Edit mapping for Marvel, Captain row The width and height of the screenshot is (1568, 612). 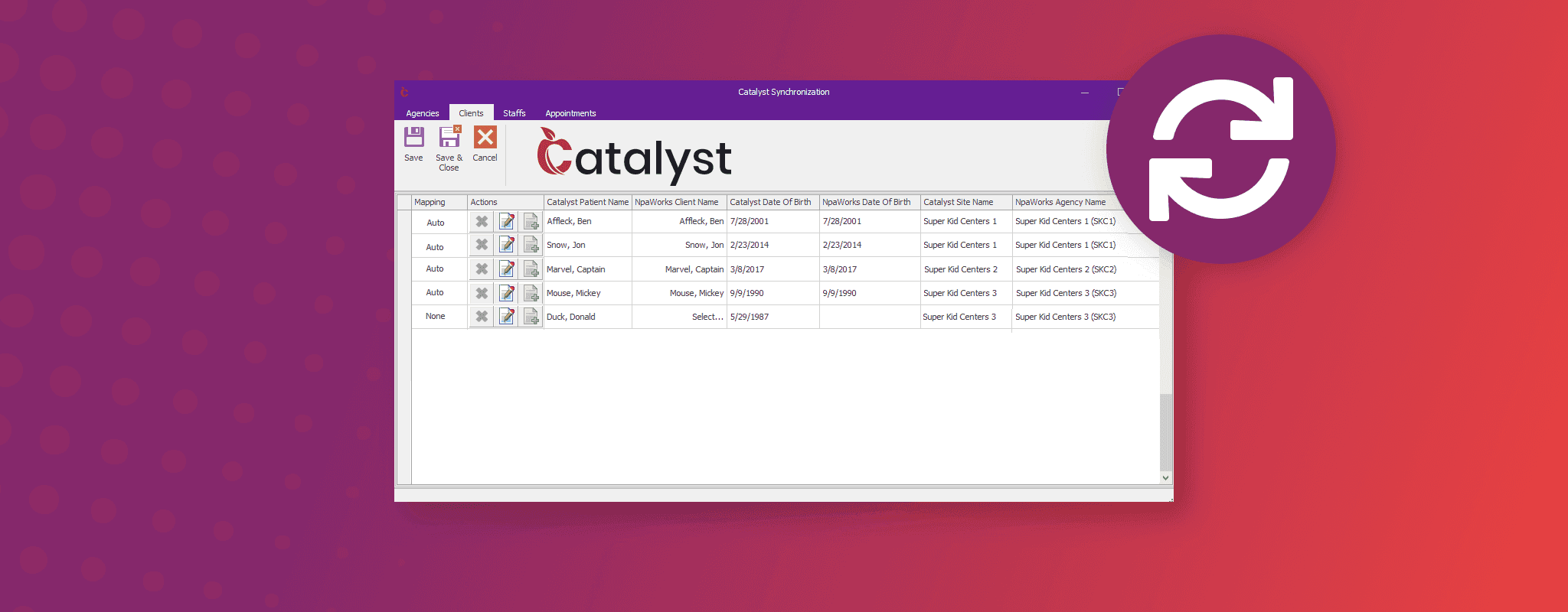[x=506, y=269]
